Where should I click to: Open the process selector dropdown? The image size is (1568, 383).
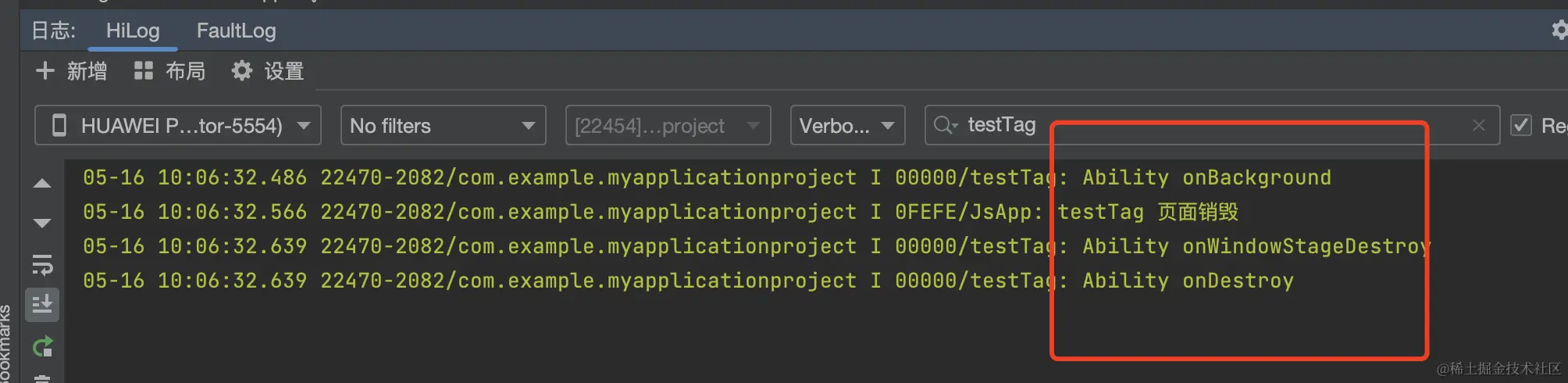[x=668, y=126]
